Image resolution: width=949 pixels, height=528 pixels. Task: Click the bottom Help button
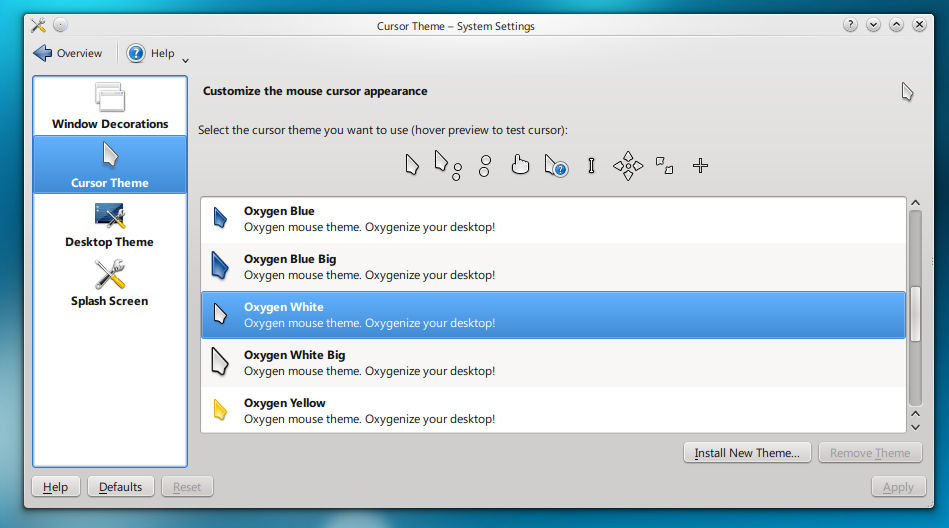coord(56,487)
